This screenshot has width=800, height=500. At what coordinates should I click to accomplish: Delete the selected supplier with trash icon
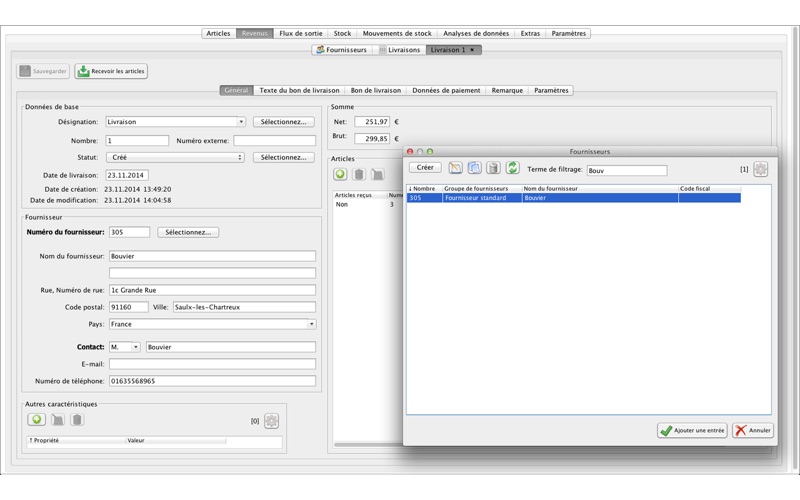pos(493,168)
